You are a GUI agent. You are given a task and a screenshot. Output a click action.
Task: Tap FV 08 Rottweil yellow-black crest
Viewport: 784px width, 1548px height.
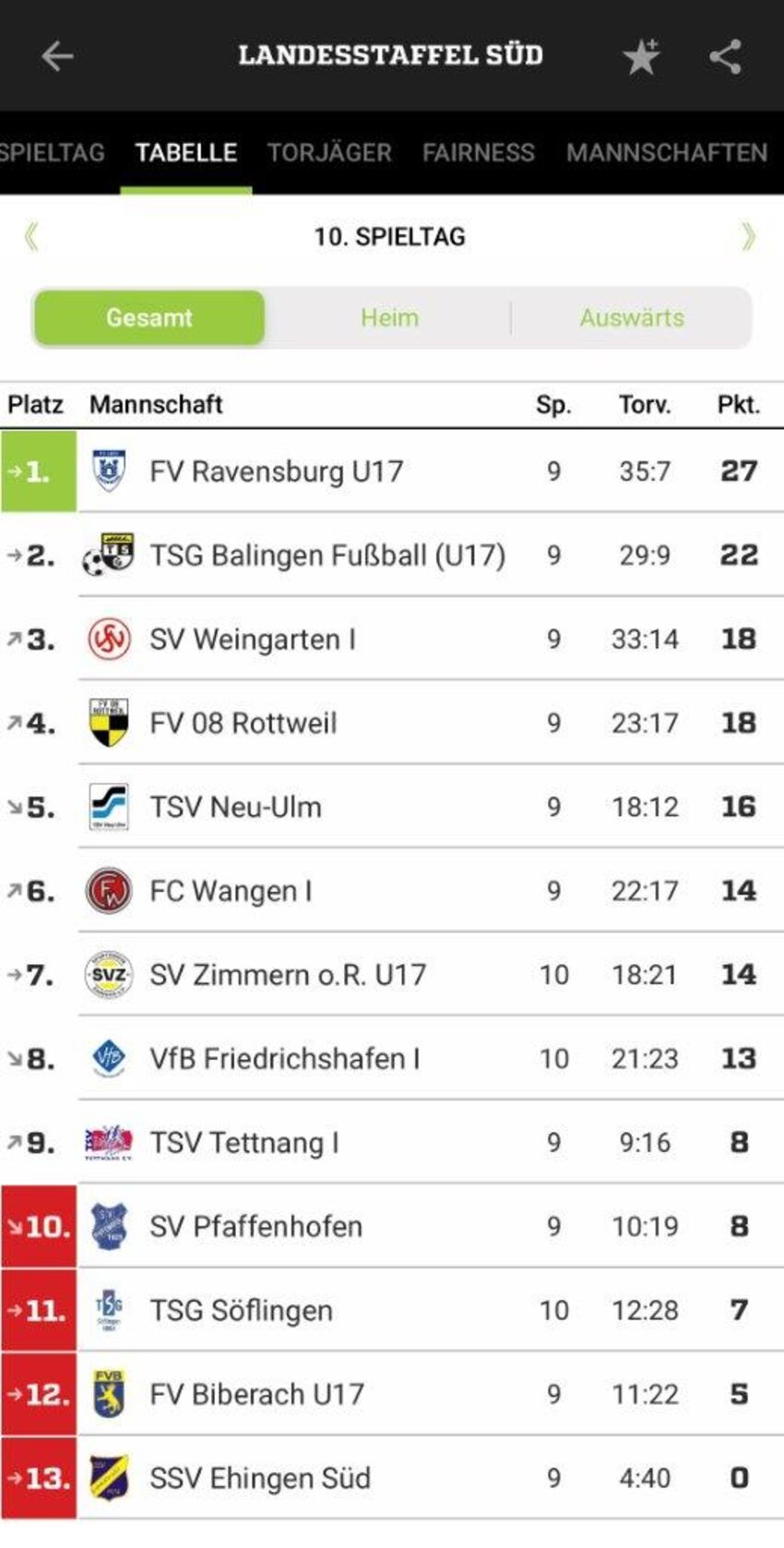pos(109,722)
